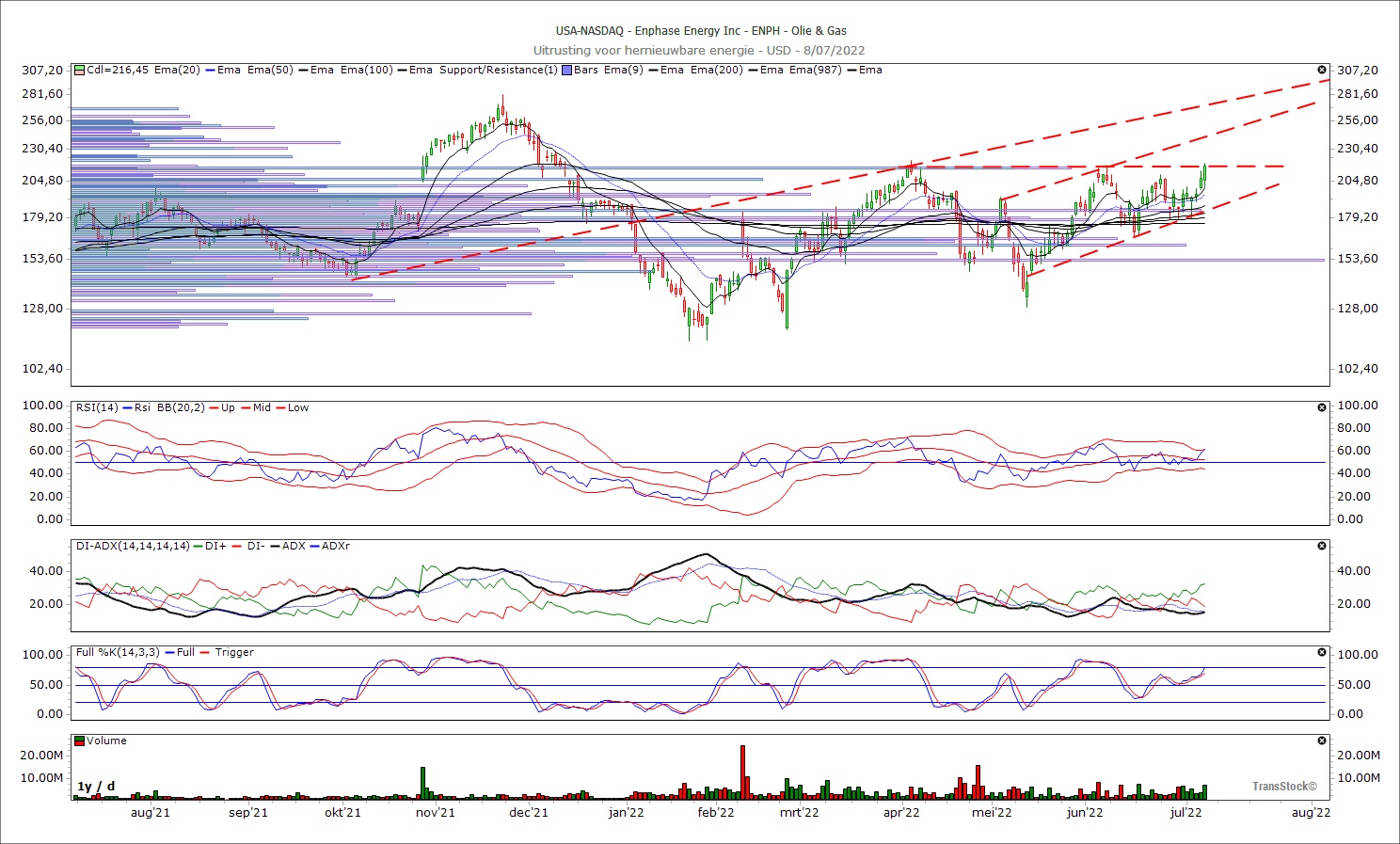
Task: Close the Volume panel
Action: (1322, 740)
